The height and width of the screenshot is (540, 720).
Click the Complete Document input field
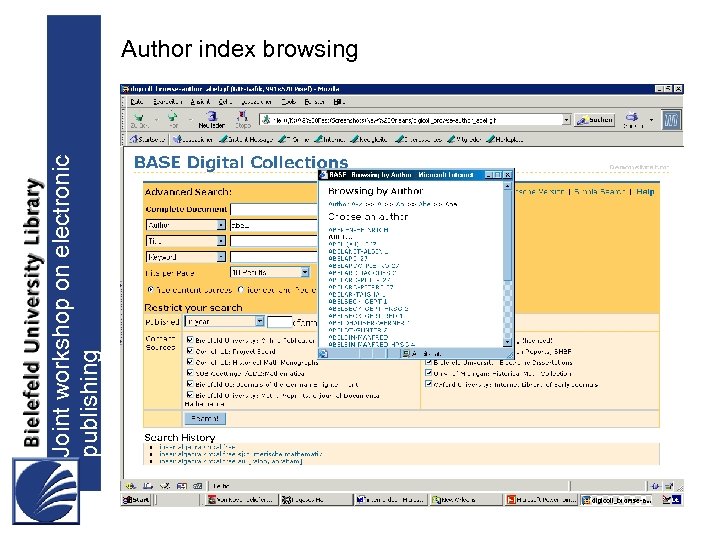pyautogui.click(x=274, y=209)
